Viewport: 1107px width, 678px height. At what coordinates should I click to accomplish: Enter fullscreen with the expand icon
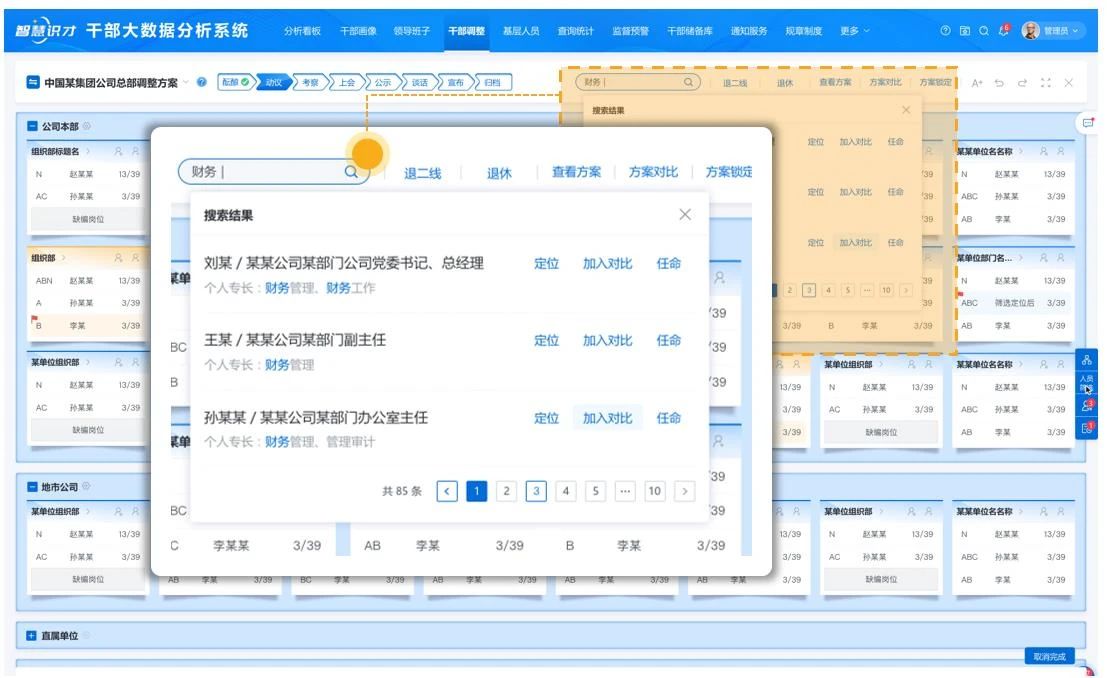click(x=1046, y=82)
